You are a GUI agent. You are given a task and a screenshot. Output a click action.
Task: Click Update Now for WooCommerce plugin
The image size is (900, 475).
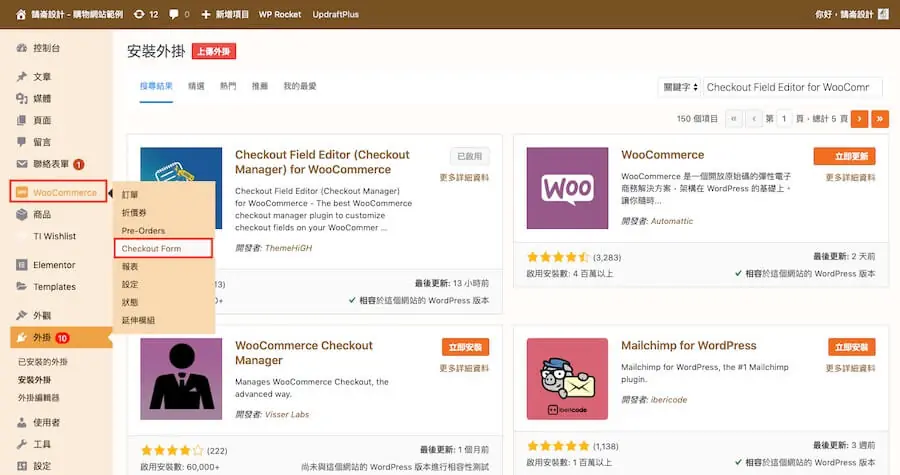844,156
